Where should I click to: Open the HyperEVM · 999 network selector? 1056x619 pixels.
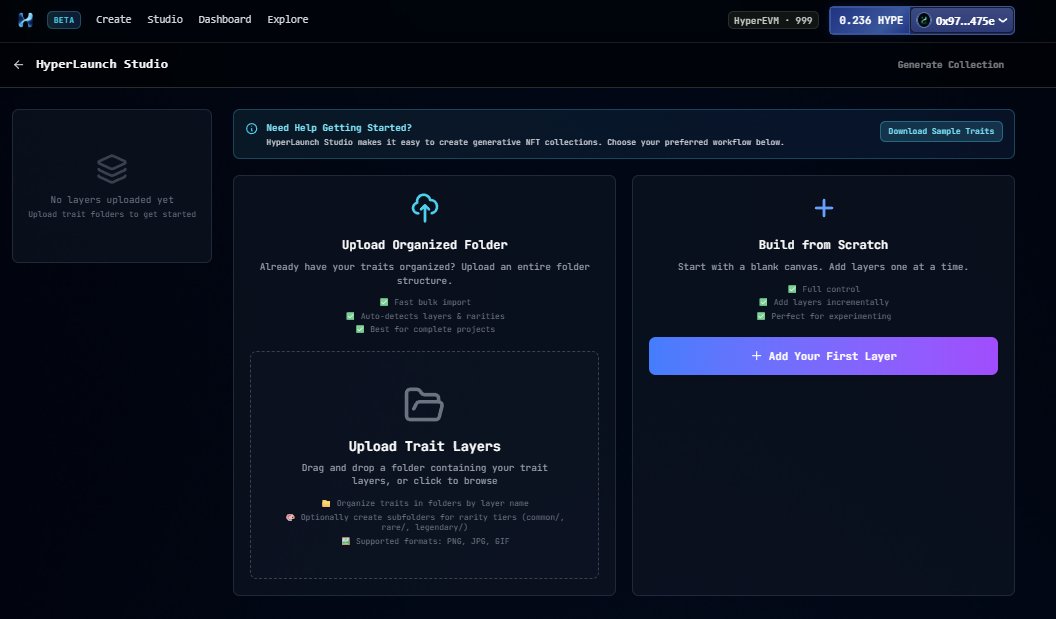(773, 20)
